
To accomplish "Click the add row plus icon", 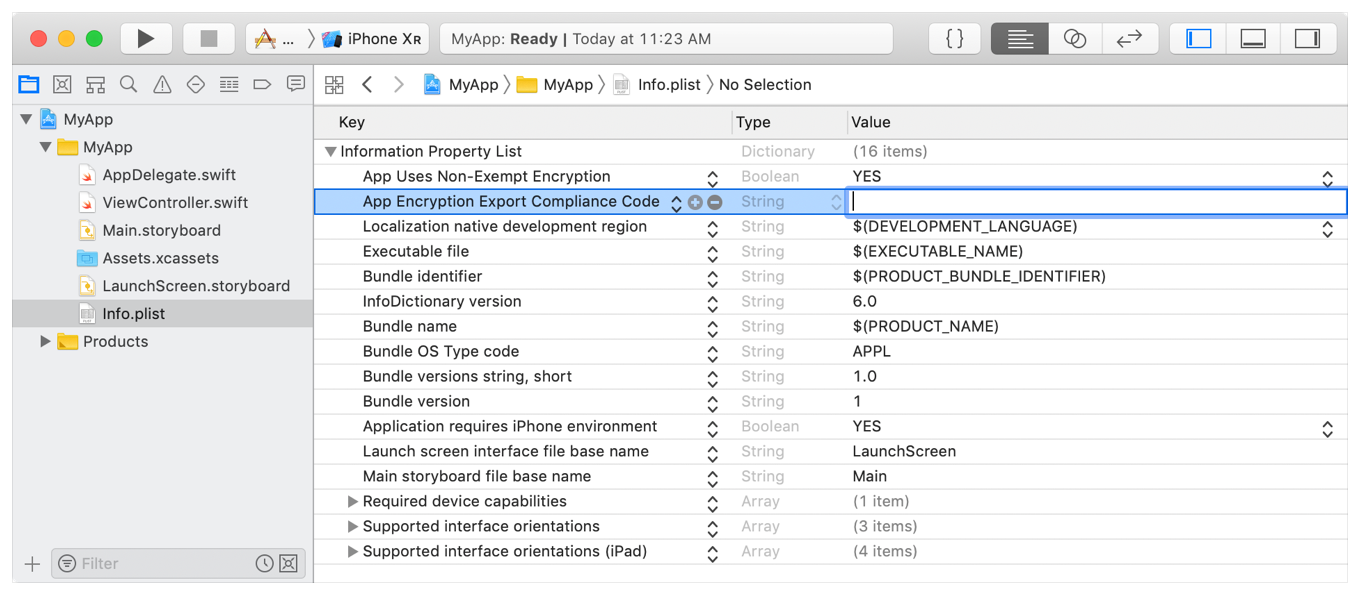I will point(695,202).
